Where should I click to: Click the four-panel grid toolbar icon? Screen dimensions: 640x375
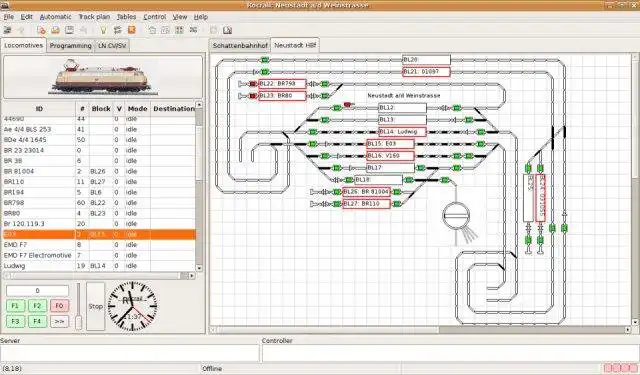tap(179, 30)
